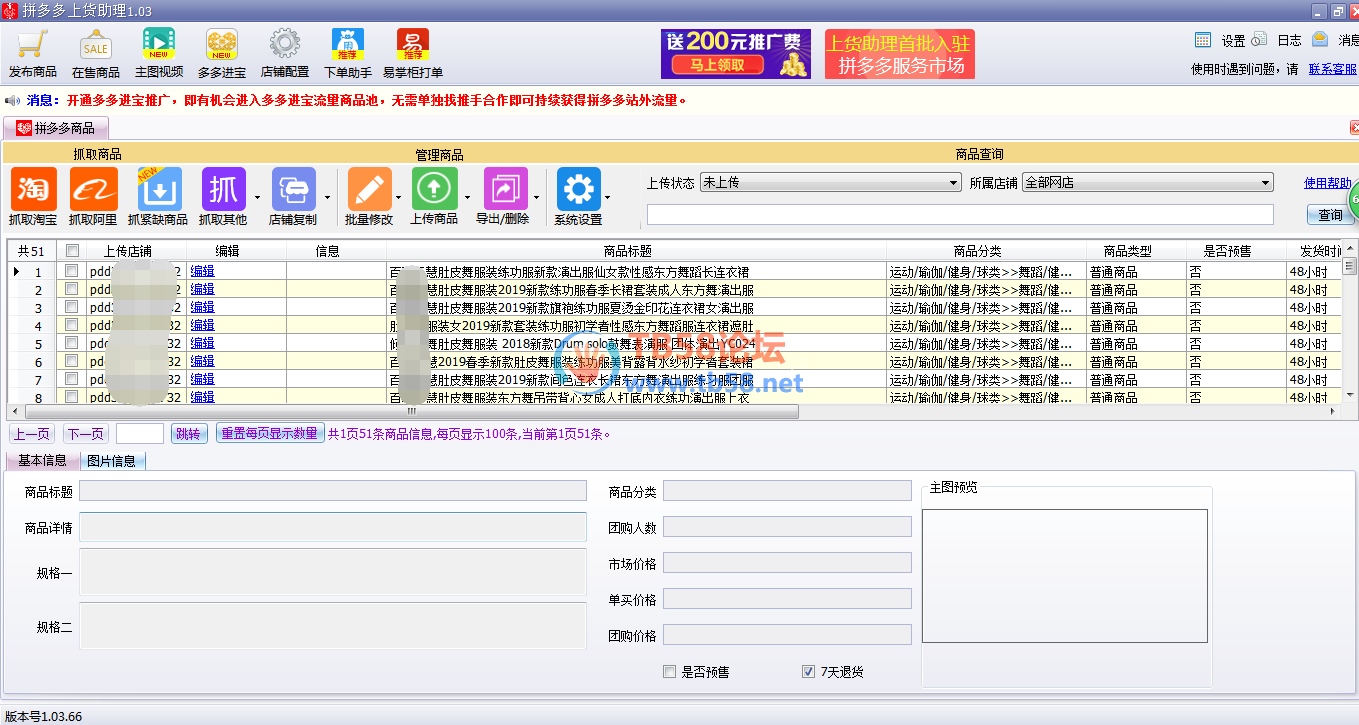Open 主图视频 icon
1359x725 pixels.
pos(159,44)
